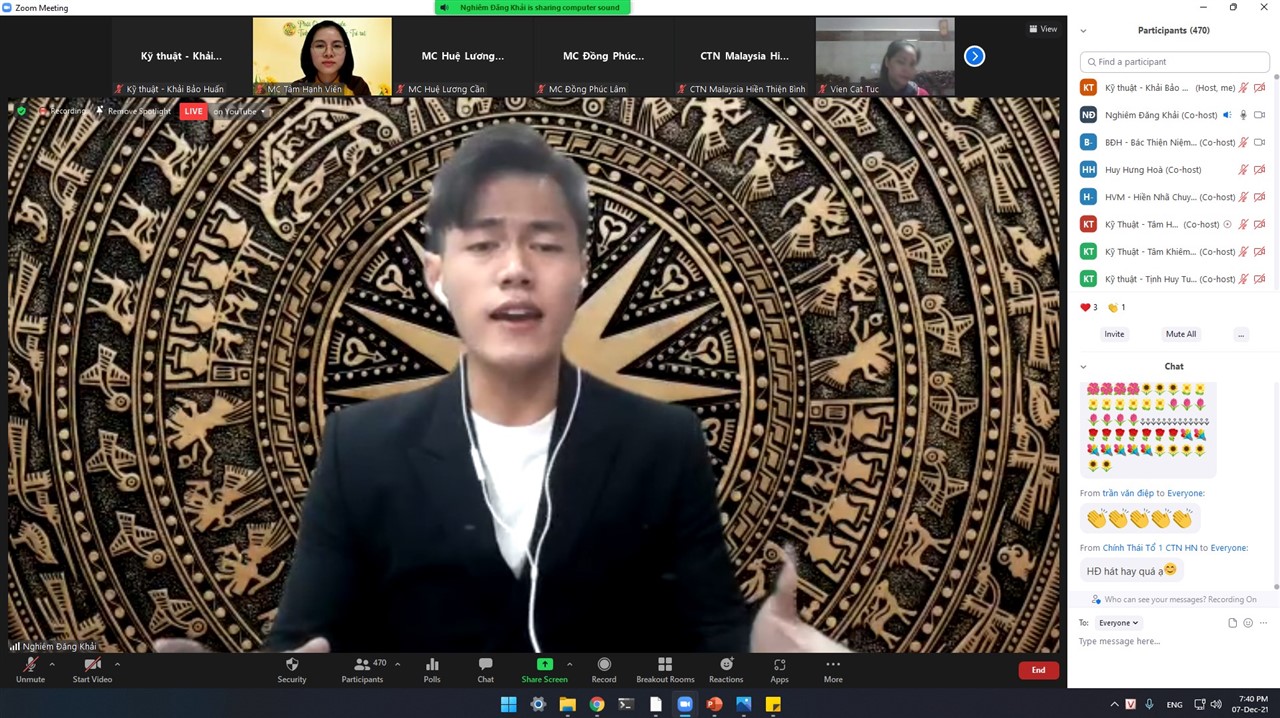Toggle camera for Nghiêm Đăng Khải in list
1280x718 pixels.
[x=1260, y=115]
